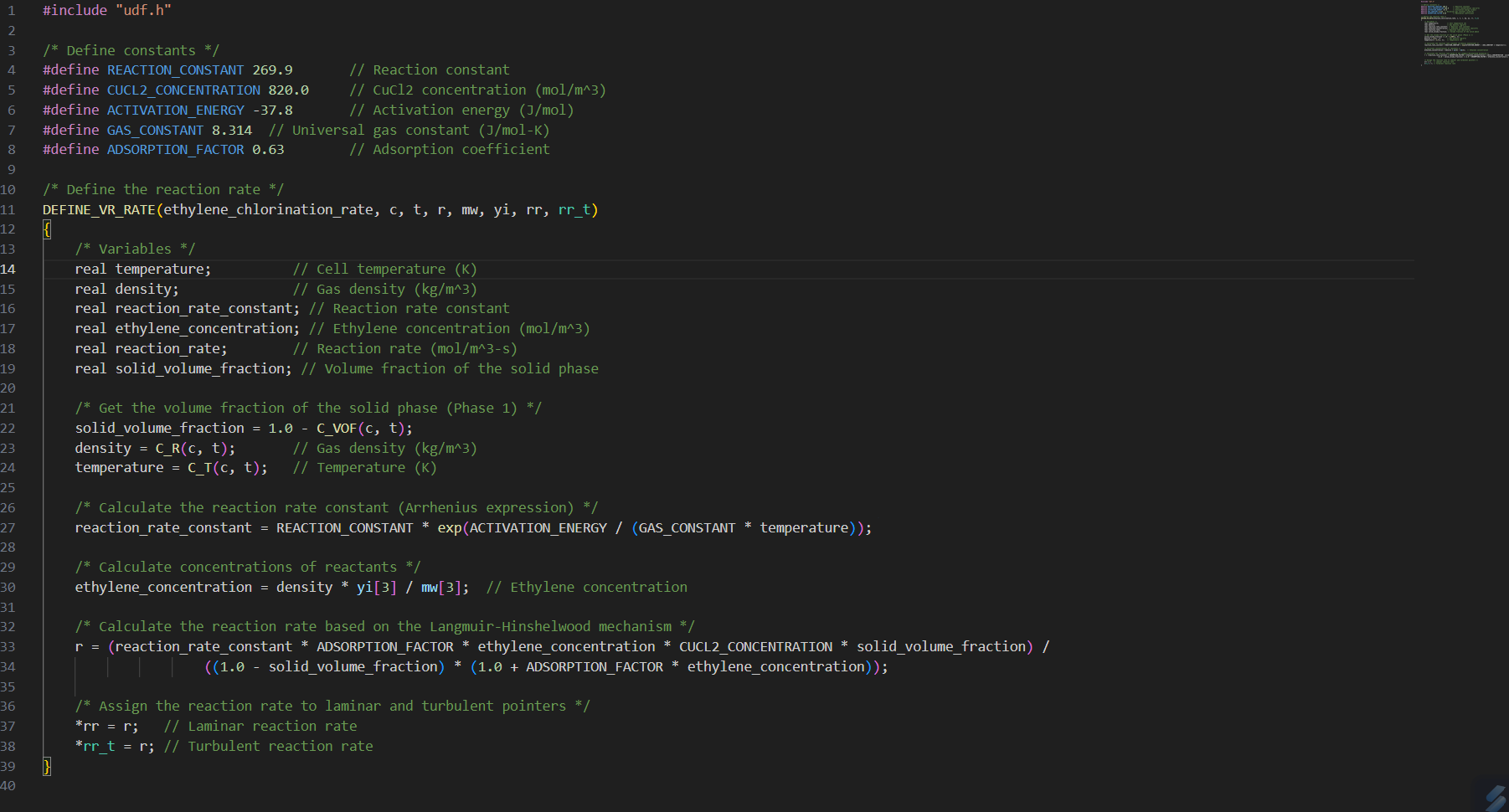1509x812 pixels.
Task: Click the value -37.8
Action: (x=273, y=110)
